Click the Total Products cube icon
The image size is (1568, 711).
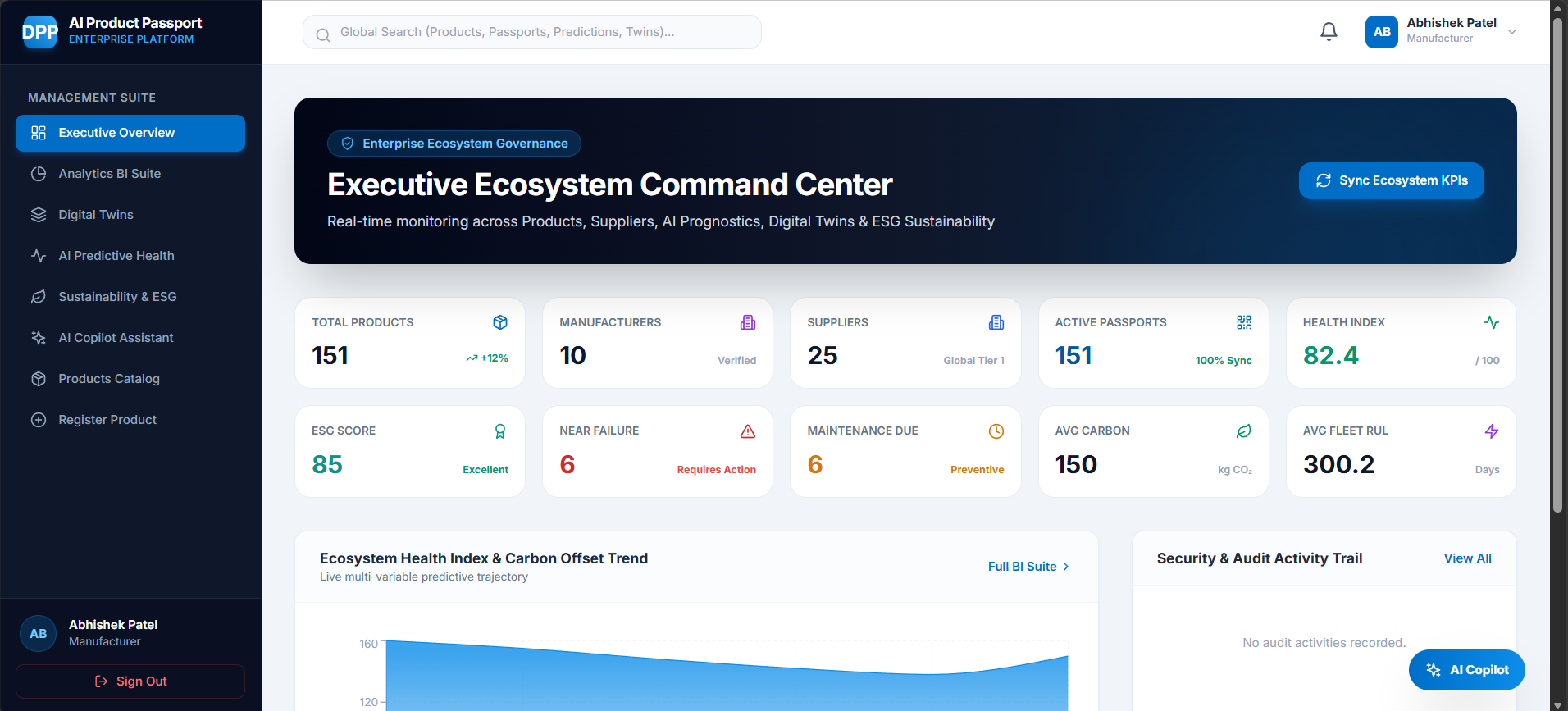coord(500,322)
